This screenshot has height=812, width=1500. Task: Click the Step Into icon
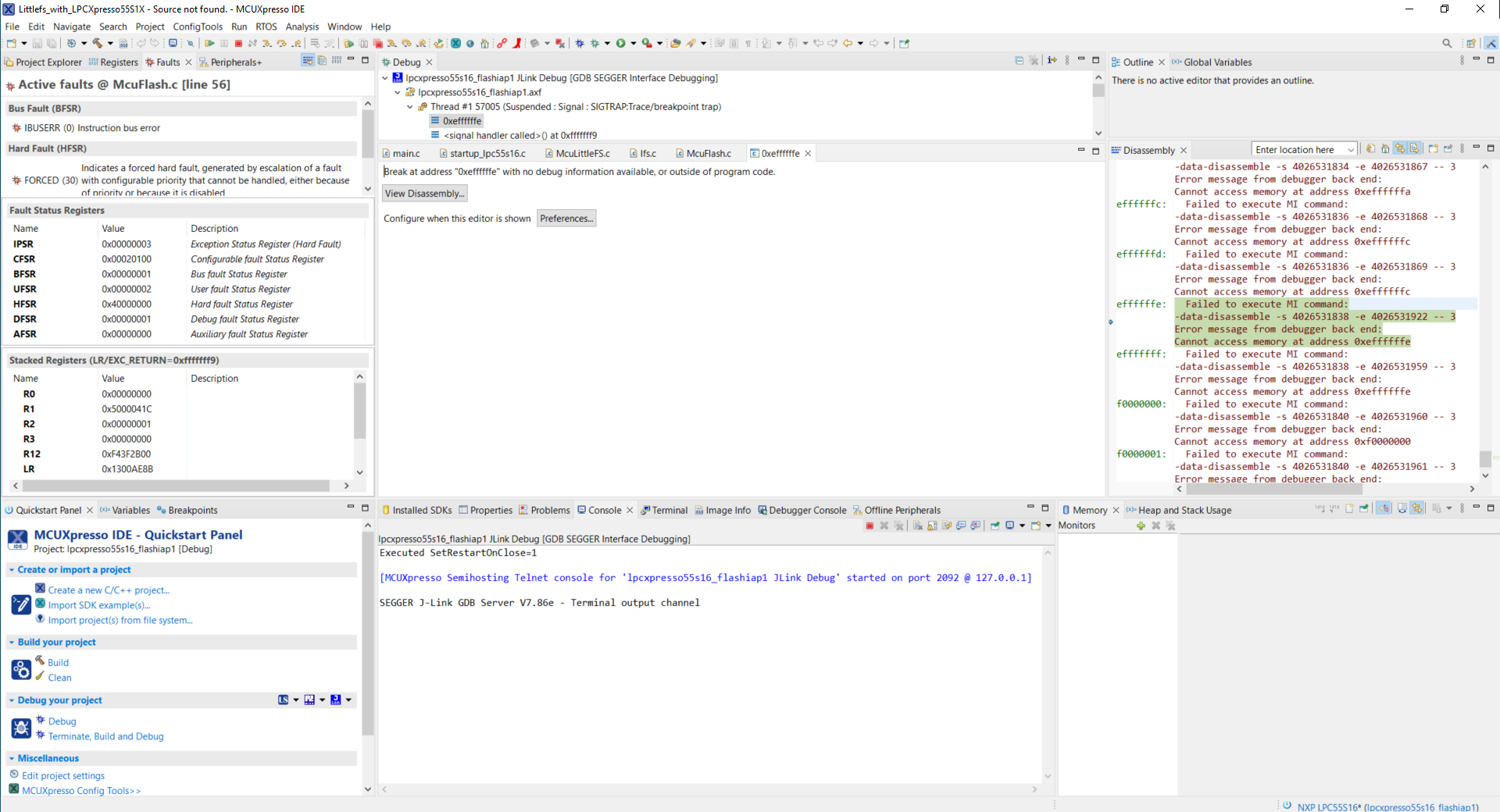266,44
